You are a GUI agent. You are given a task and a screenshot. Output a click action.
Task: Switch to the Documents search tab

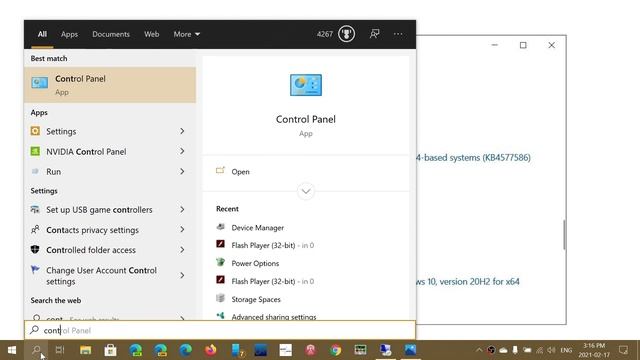111,34
